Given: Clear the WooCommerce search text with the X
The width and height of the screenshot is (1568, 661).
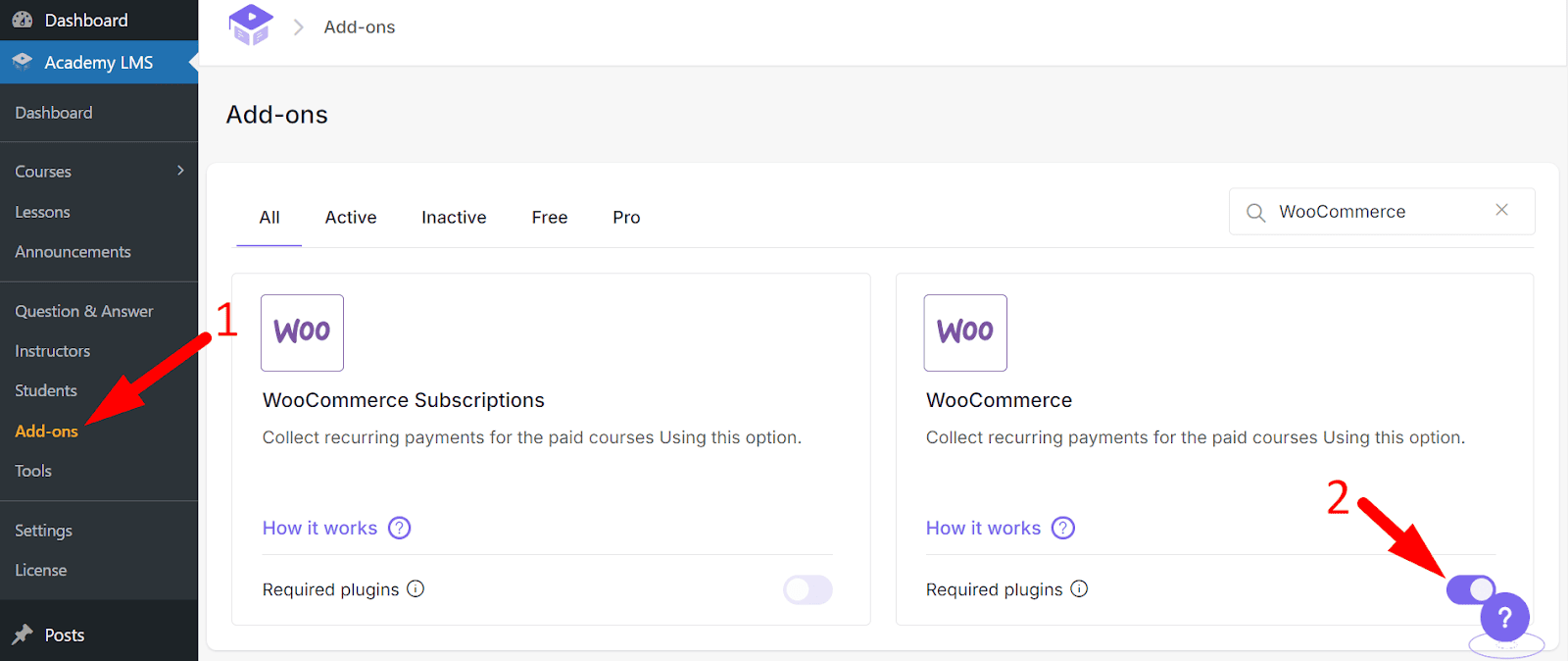Looking at the screenshot, I should [x=1501, y=210].
